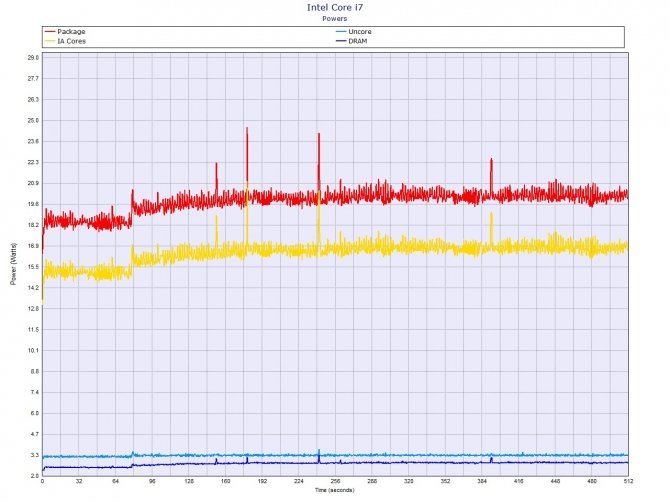
Task: Click the 15.5 value on the power axis
Action: [x=33, y=267]
